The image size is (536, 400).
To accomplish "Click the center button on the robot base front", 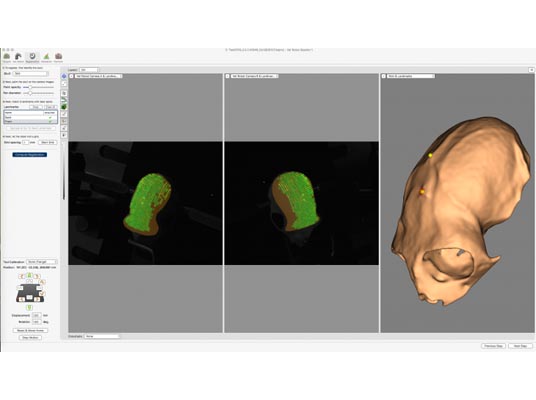I will coord(29,297).
